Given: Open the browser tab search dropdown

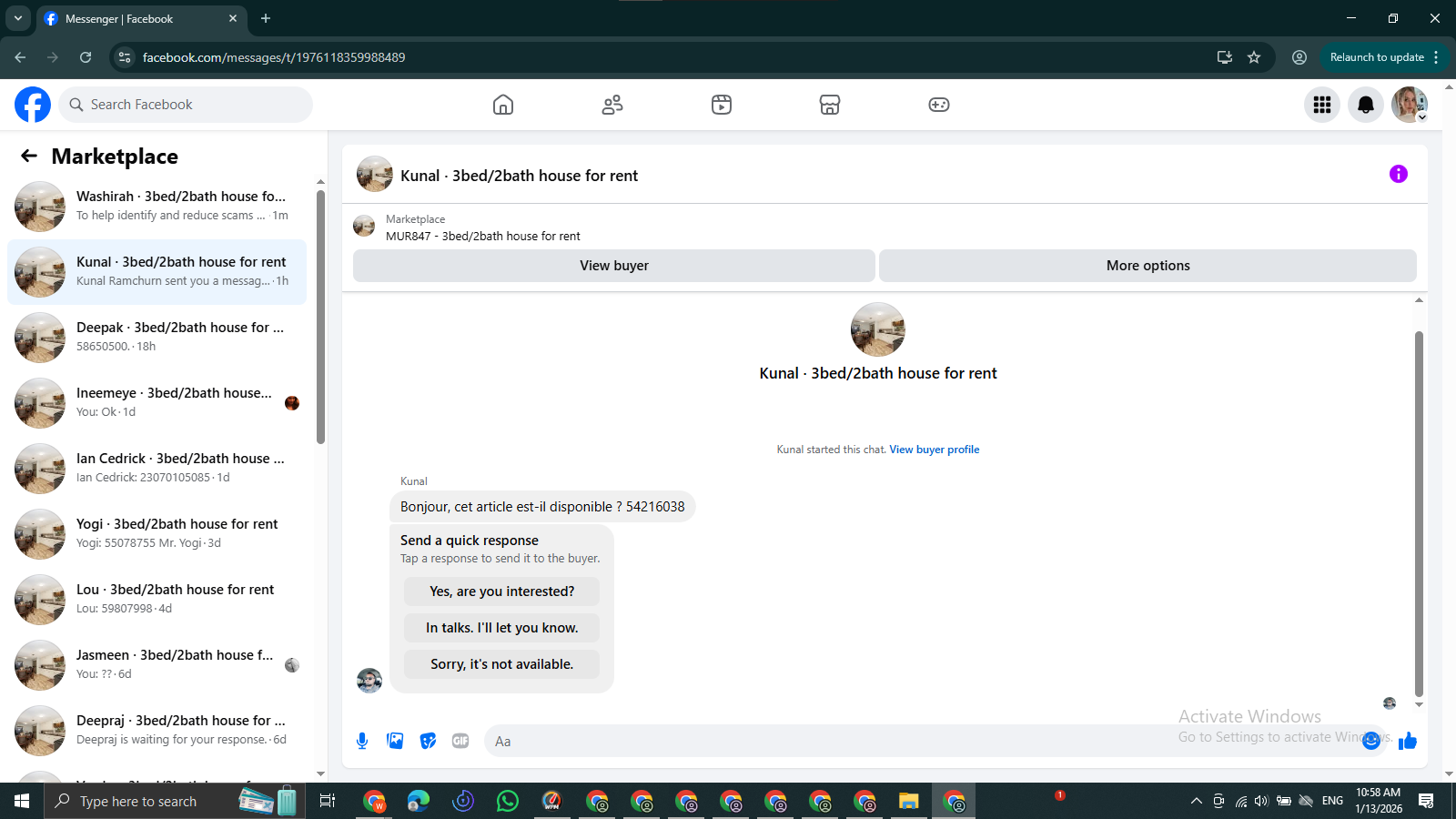Looking at the screenshot, I should [18, 18].
